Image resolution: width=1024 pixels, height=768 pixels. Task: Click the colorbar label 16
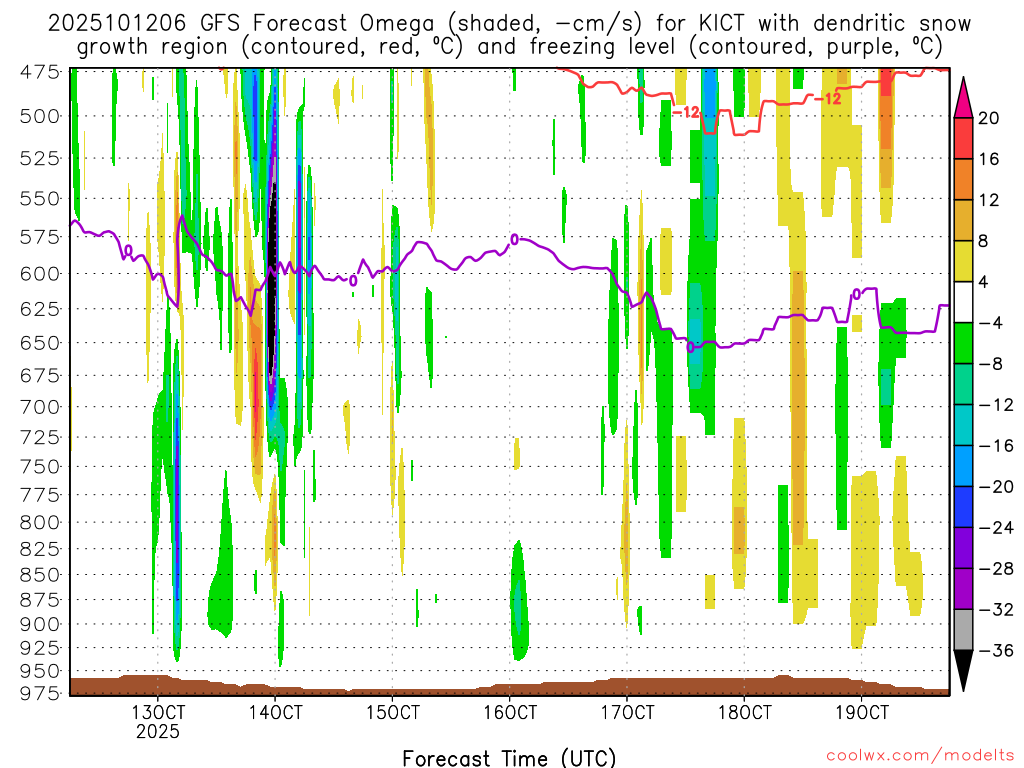pos(989,159)
